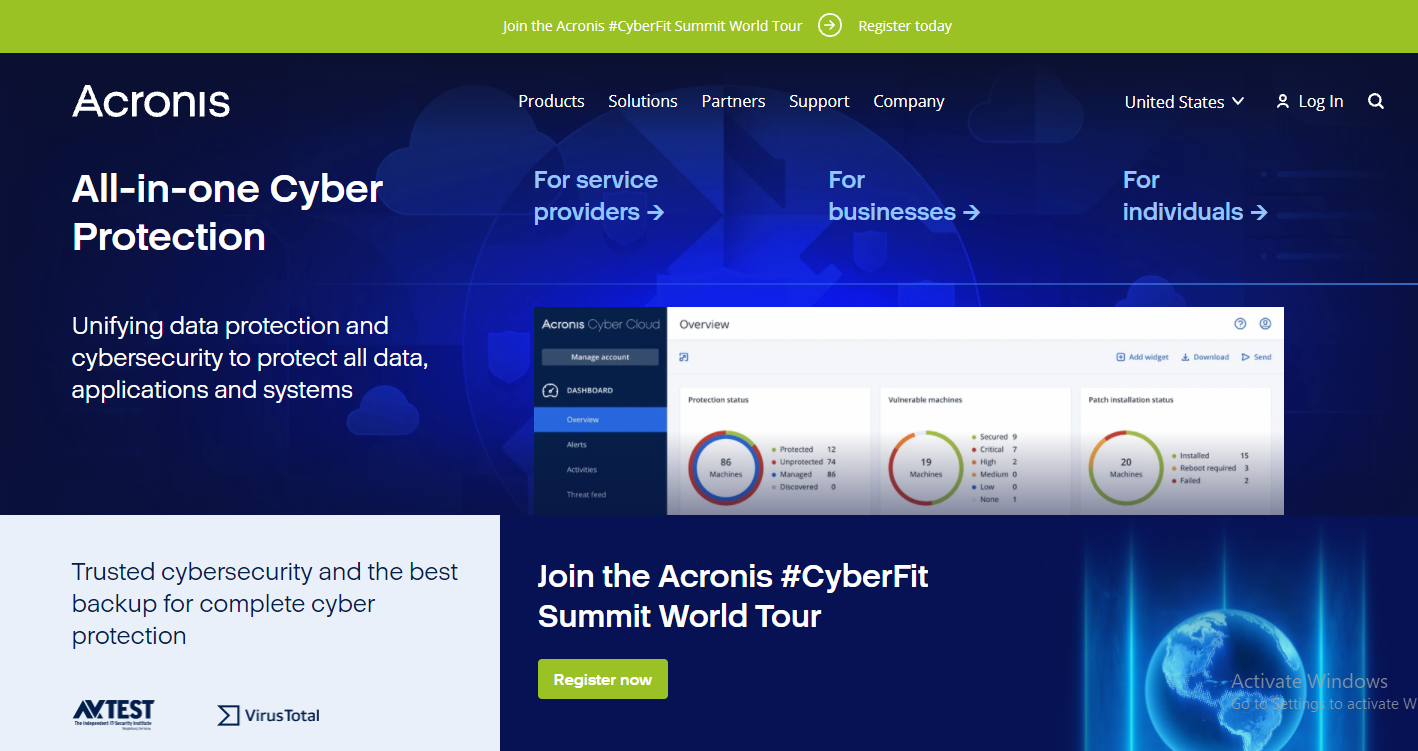Click the expand icon under Overview title

click(684, 357)
